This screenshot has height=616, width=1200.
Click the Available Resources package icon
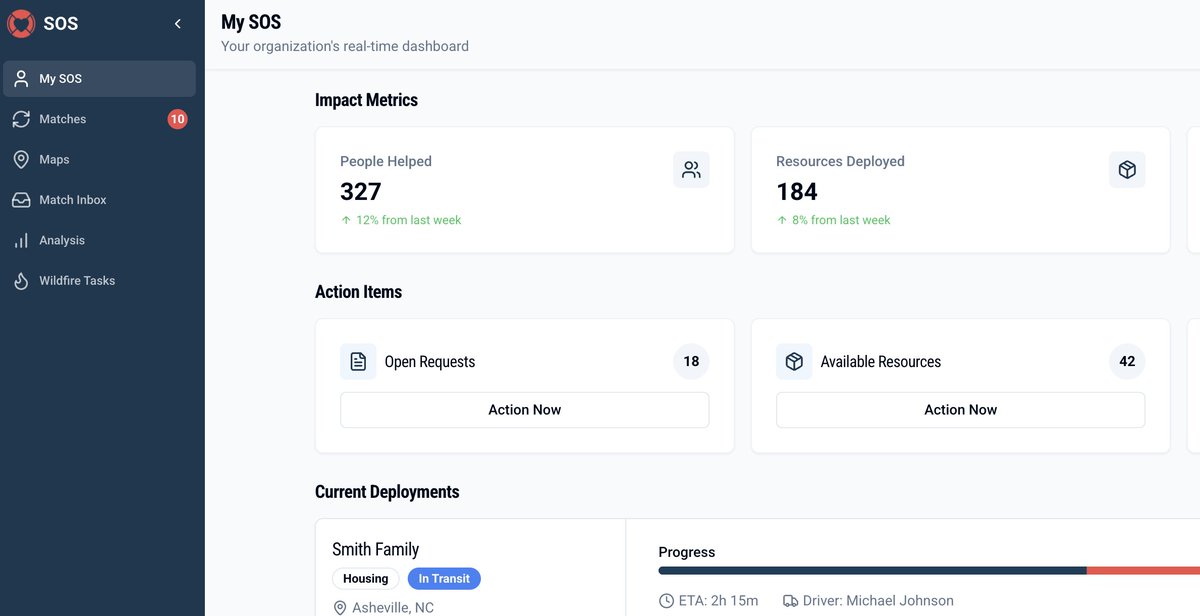pyautogui.click(x=794, y=362)
